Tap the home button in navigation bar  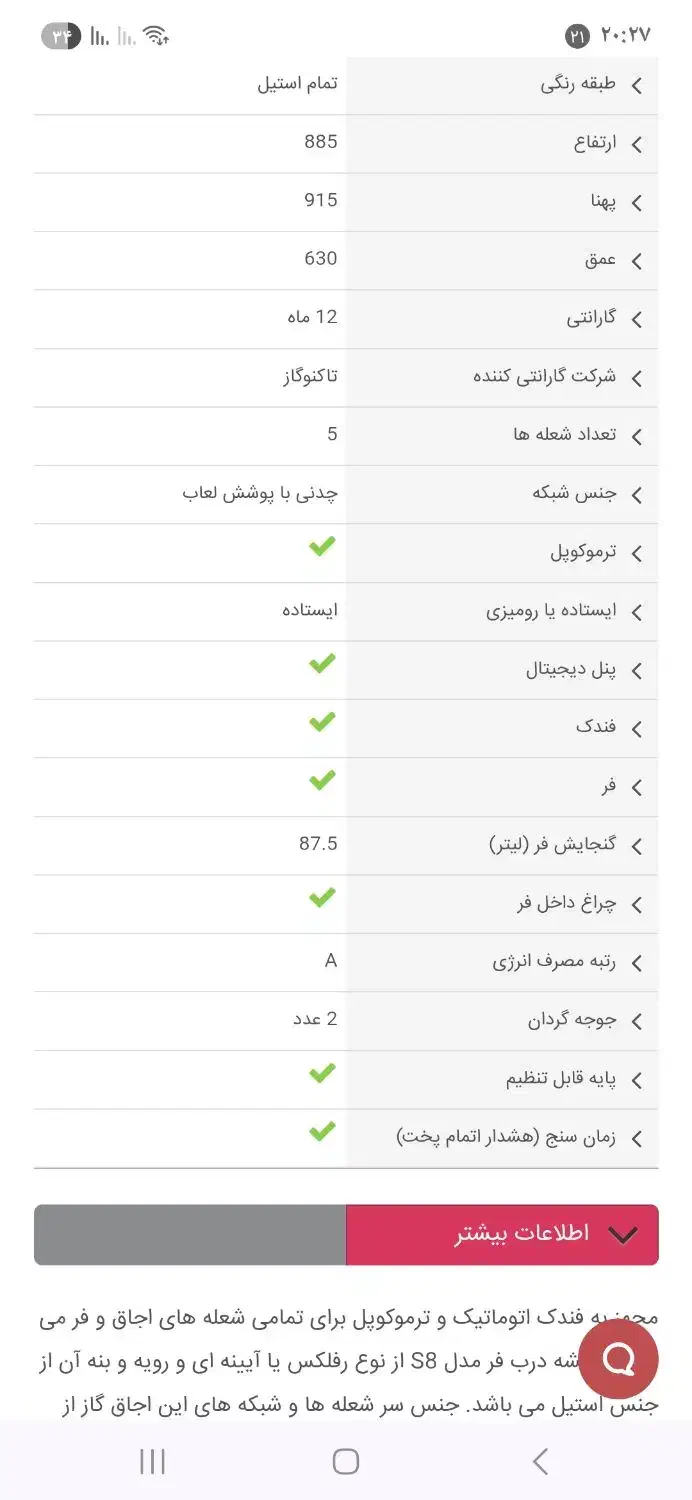pyautogui.click(x=345, y=1461)
